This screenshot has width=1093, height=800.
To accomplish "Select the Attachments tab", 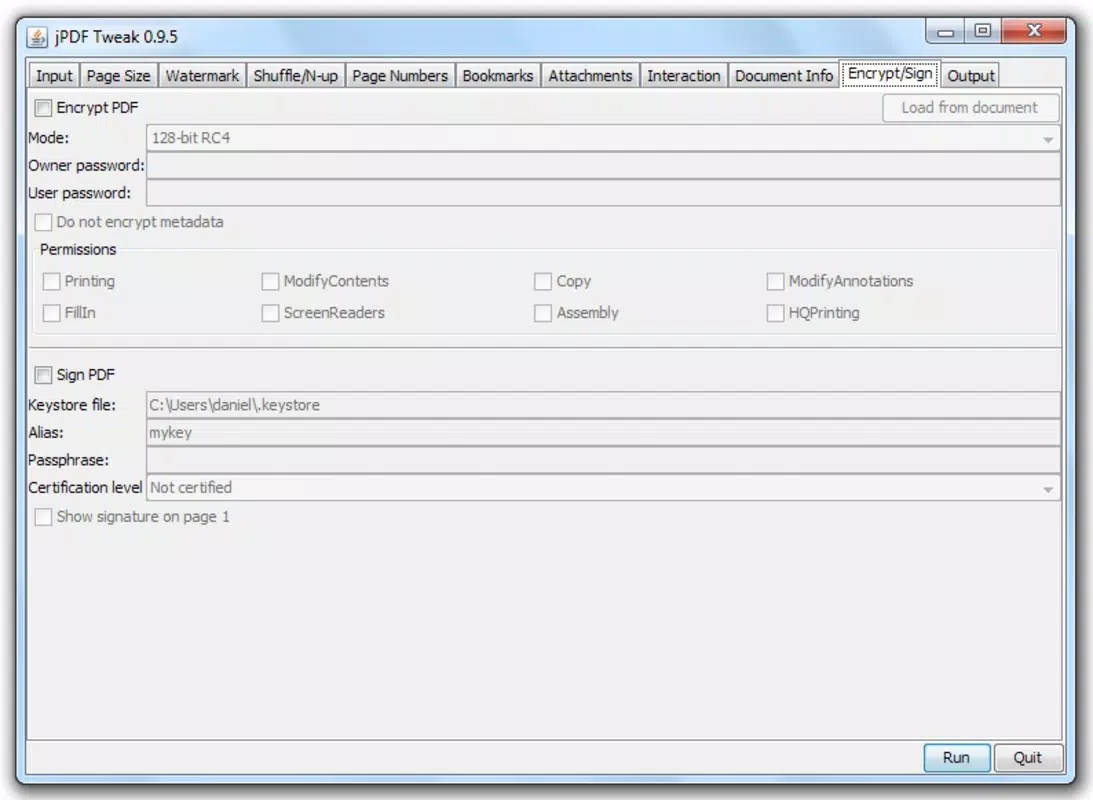I will (590, 76).
